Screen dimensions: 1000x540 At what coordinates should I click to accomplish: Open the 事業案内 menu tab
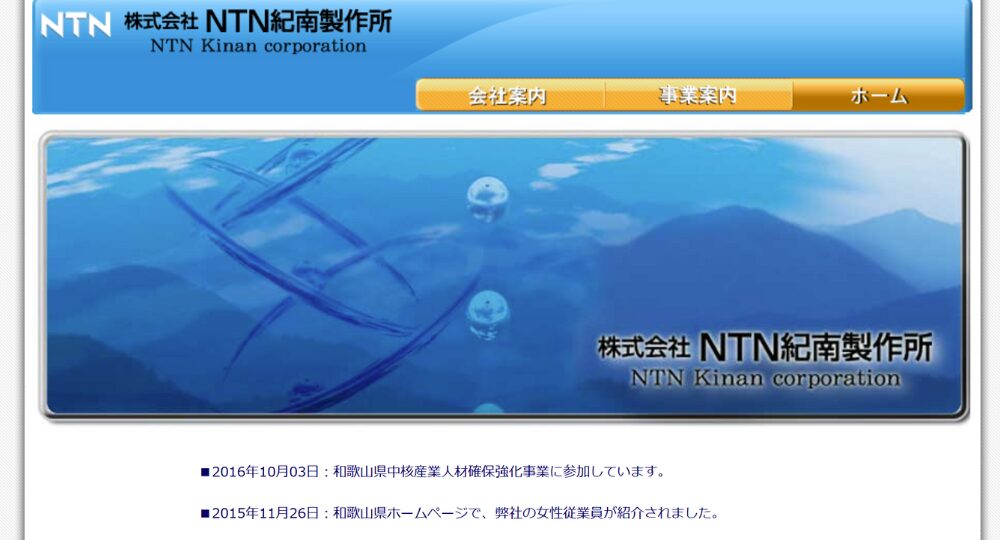pos(698,95)
